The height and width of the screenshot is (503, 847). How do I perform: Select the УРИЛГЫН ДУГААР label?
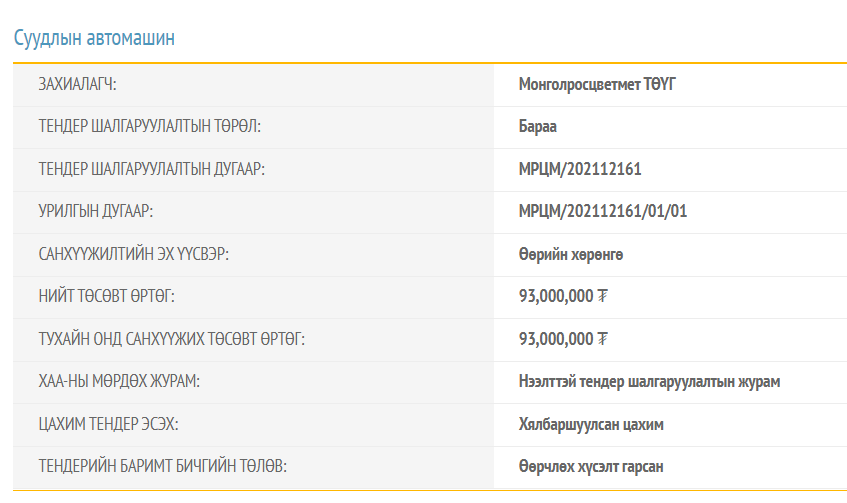click(96, 211)
